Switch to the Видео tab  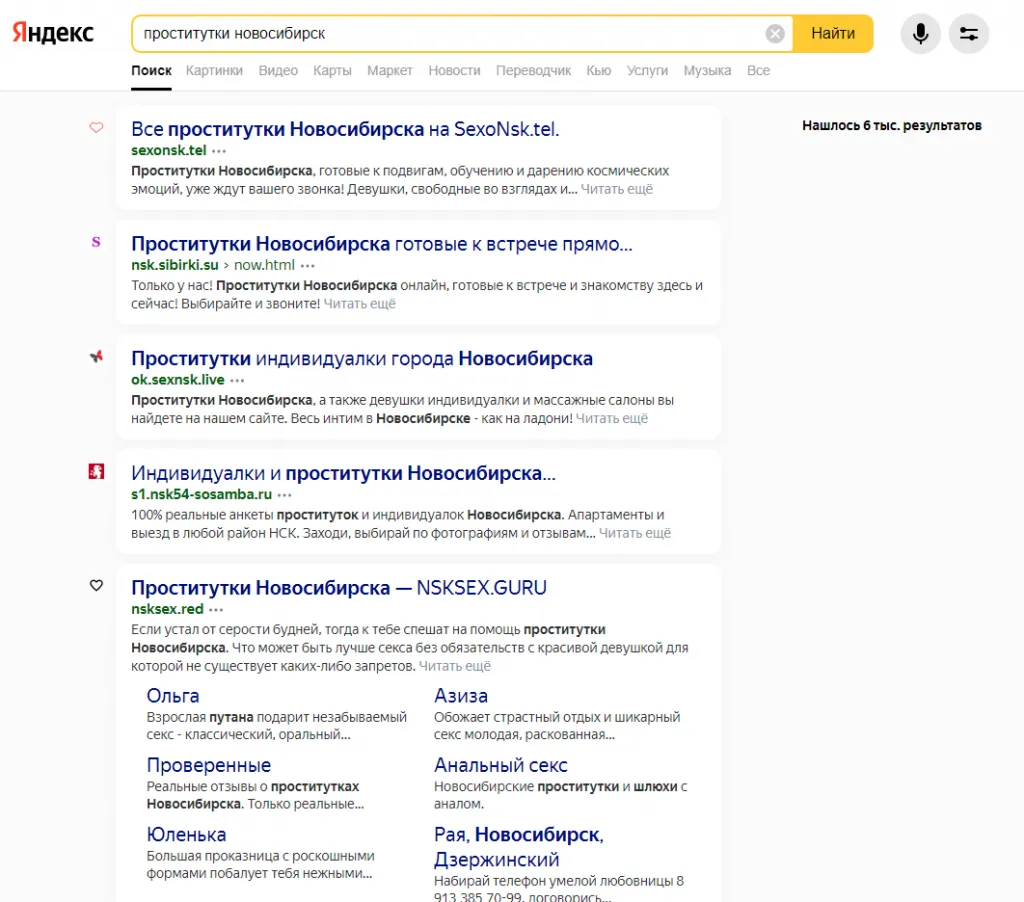(x=278, y=71)
